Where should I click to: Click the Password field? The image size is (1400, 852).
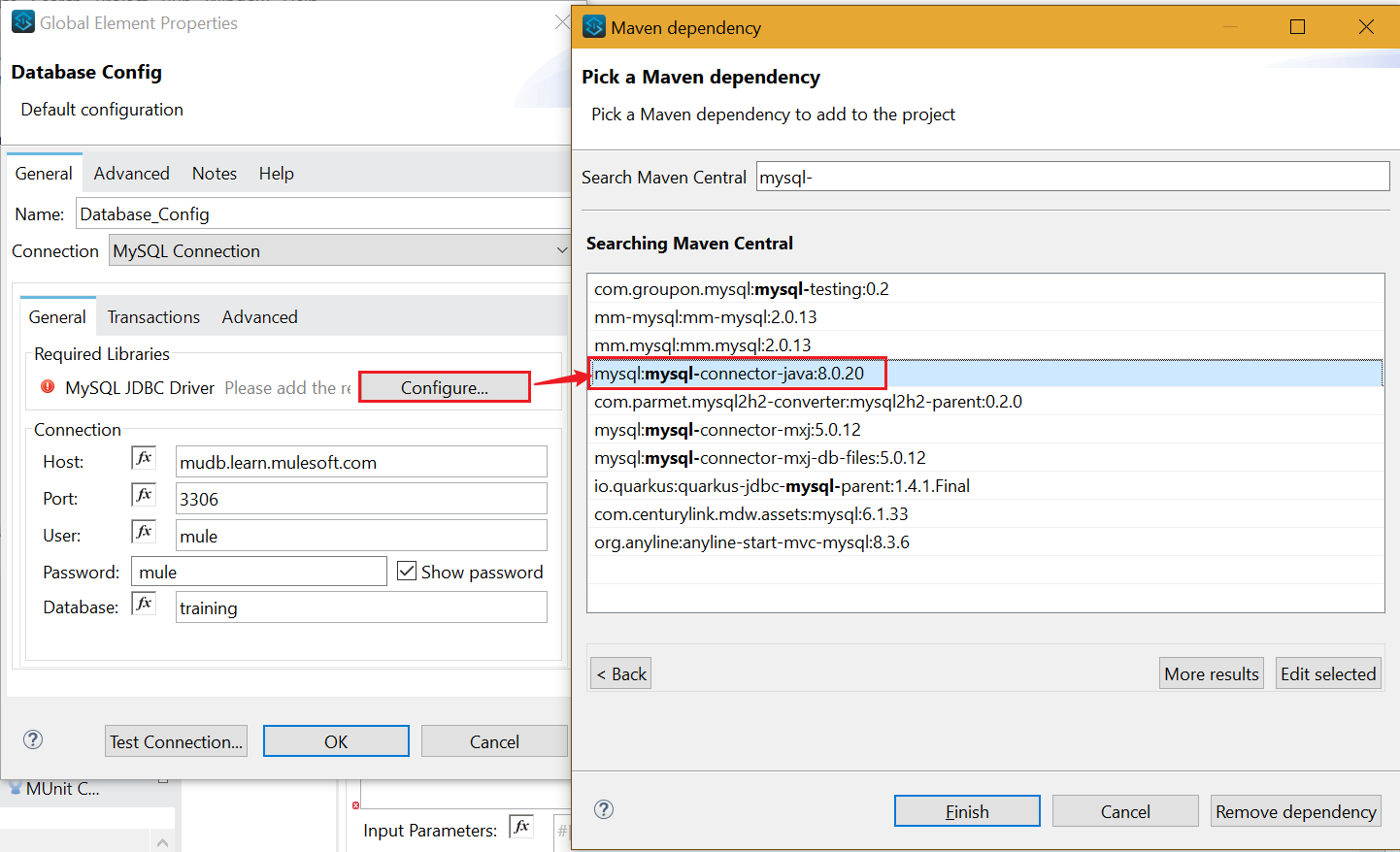[x=259, y=572]
